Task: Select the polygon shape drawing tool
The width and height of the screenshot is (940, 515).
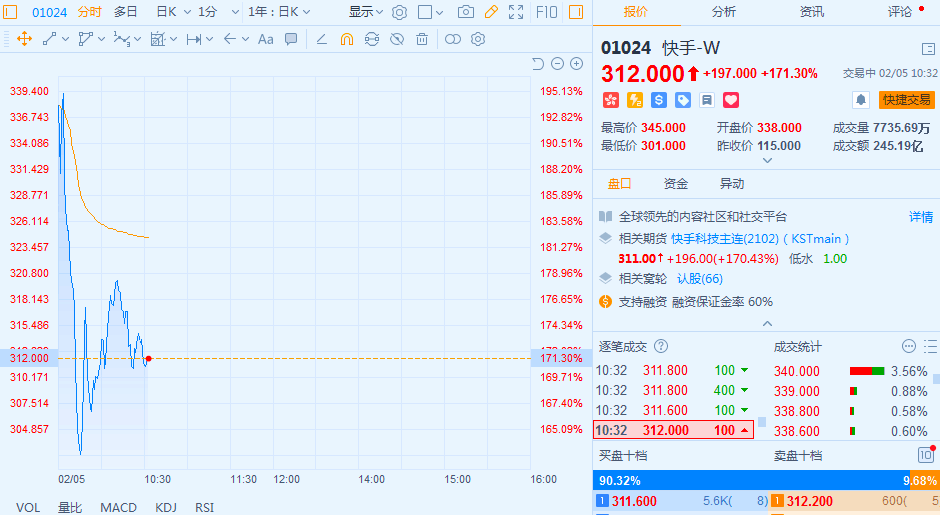Action: point(86,40)
